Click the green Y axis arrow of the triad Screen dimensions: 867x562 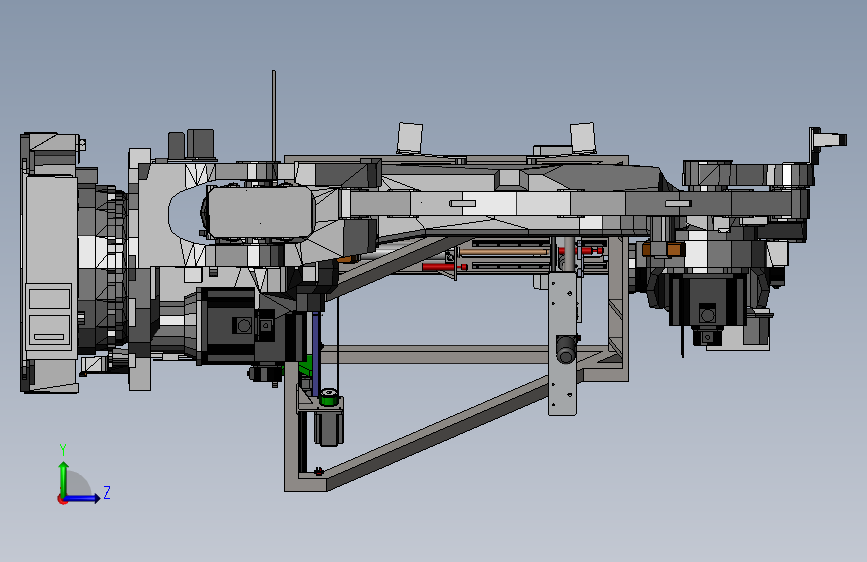tap(64, 478)
